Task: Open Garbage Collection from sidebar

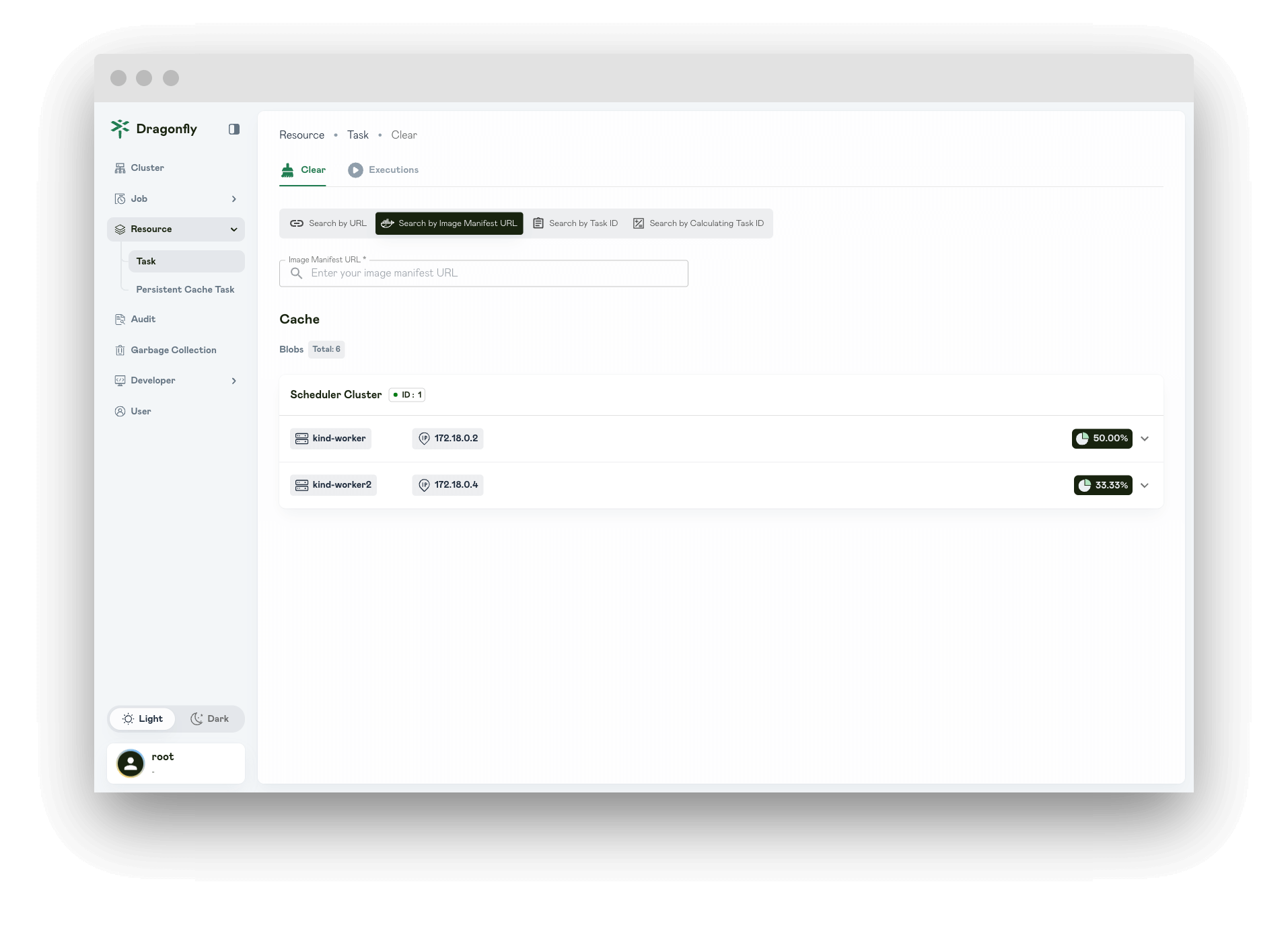Action: click(173, 350)
